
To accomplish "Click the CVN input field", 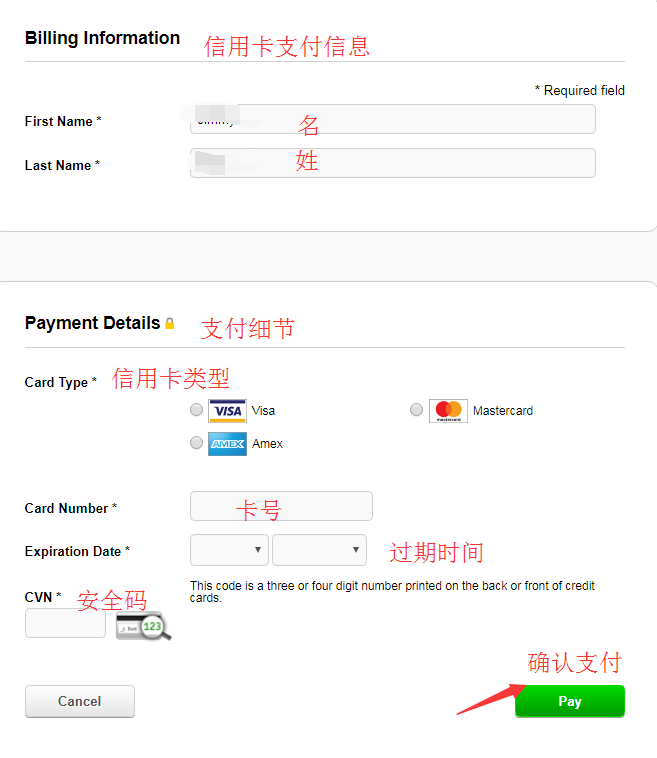I will pos(65,623).
